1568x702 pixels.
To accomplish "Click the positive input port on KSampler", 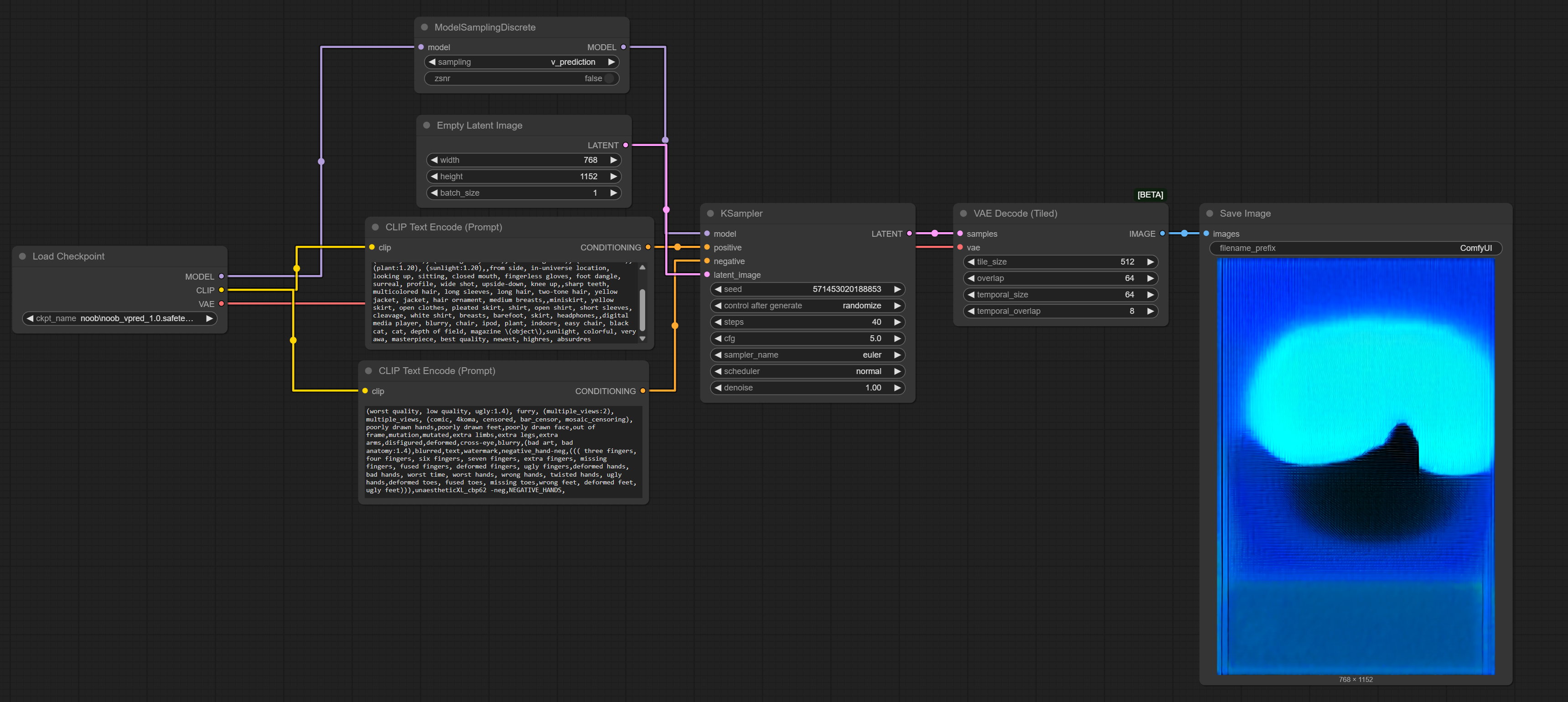I will (x=707, y=248).
